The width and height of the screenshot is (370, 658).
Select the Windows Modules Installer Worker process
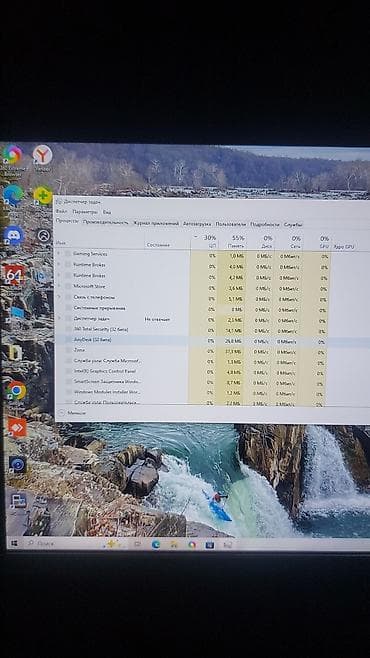pyautogui.click(x=107, y=392)
